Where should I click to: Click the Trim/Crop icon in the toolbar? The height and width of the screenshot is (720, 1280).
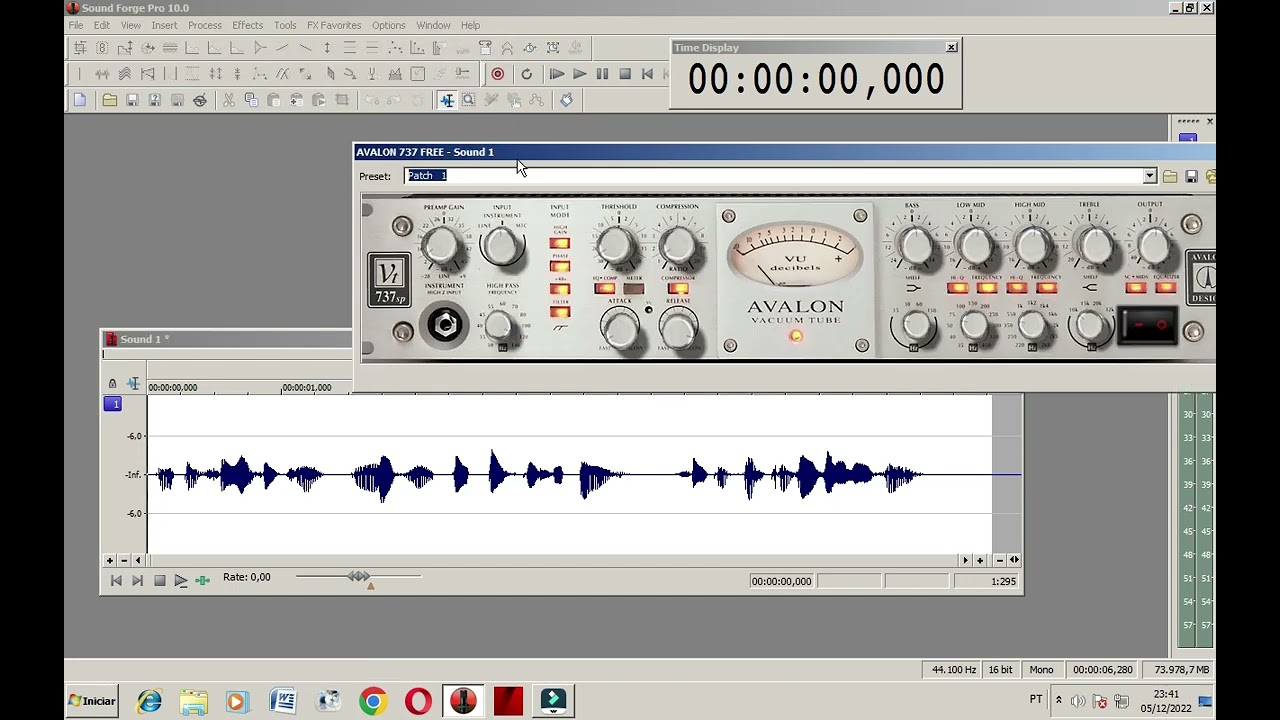[342, 100]
